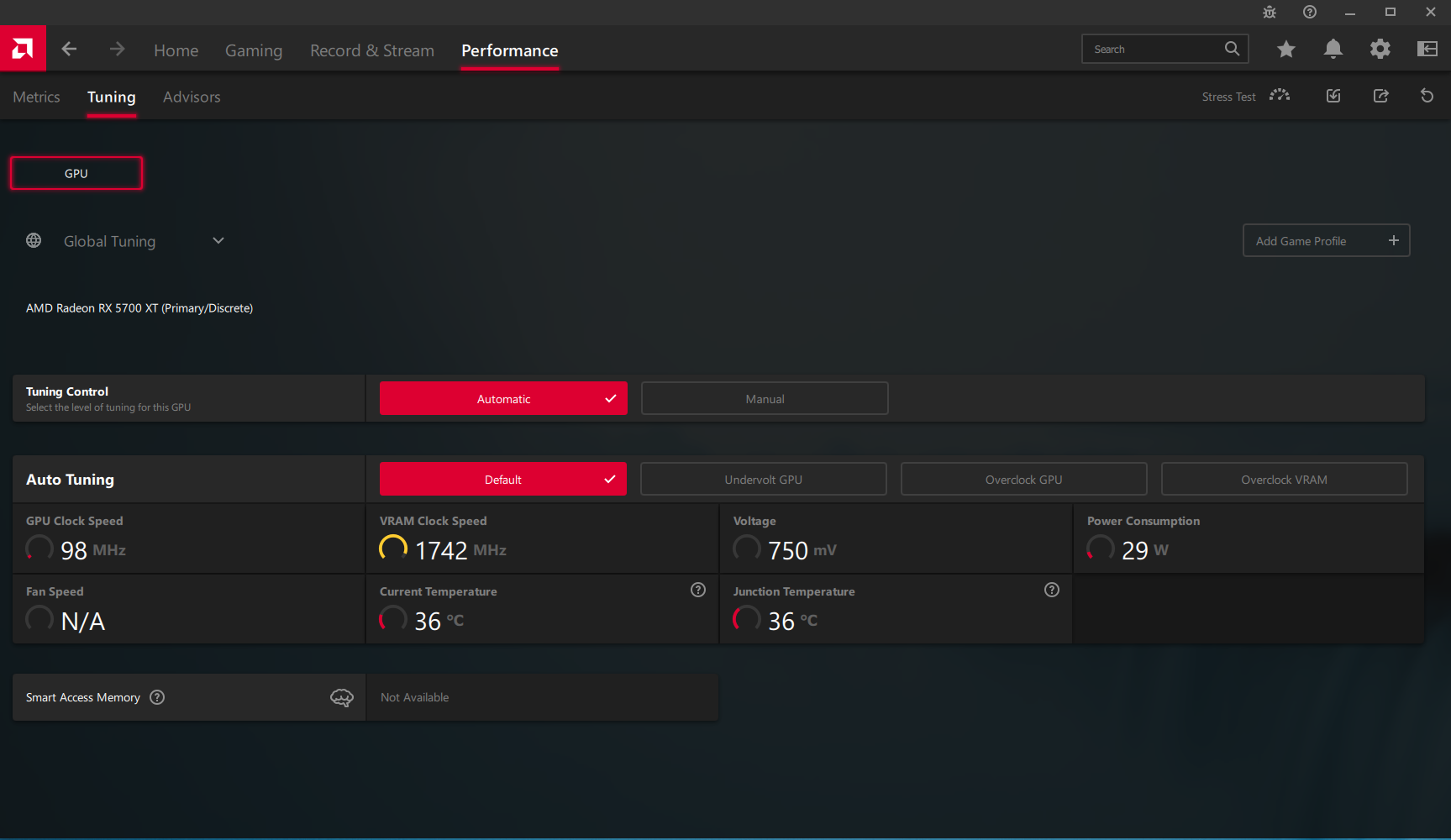Click the search magnifier icon

1232,49
